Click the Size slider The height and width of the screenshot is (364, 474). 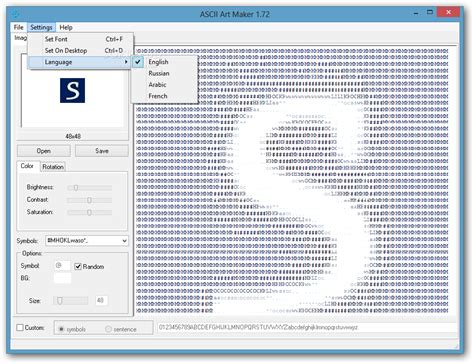(71, 301)
